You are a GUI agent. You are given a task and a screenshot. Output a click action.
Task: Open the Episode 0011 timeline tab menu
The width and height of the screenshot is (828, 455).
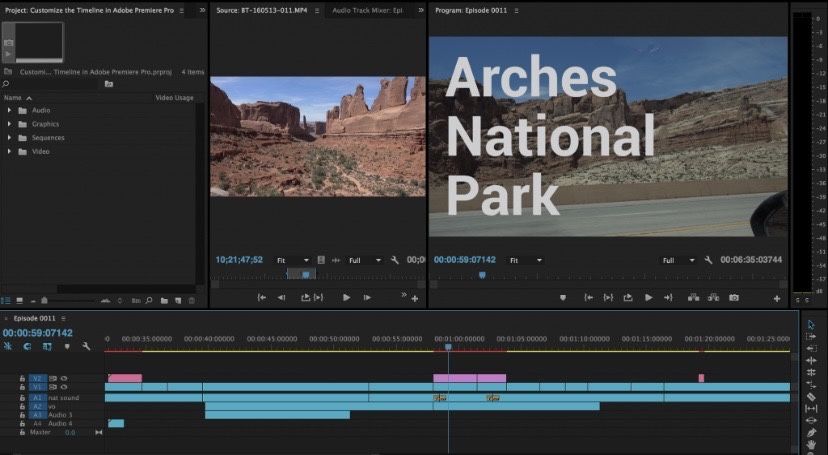pyautogui.click(x=61, y=319)
